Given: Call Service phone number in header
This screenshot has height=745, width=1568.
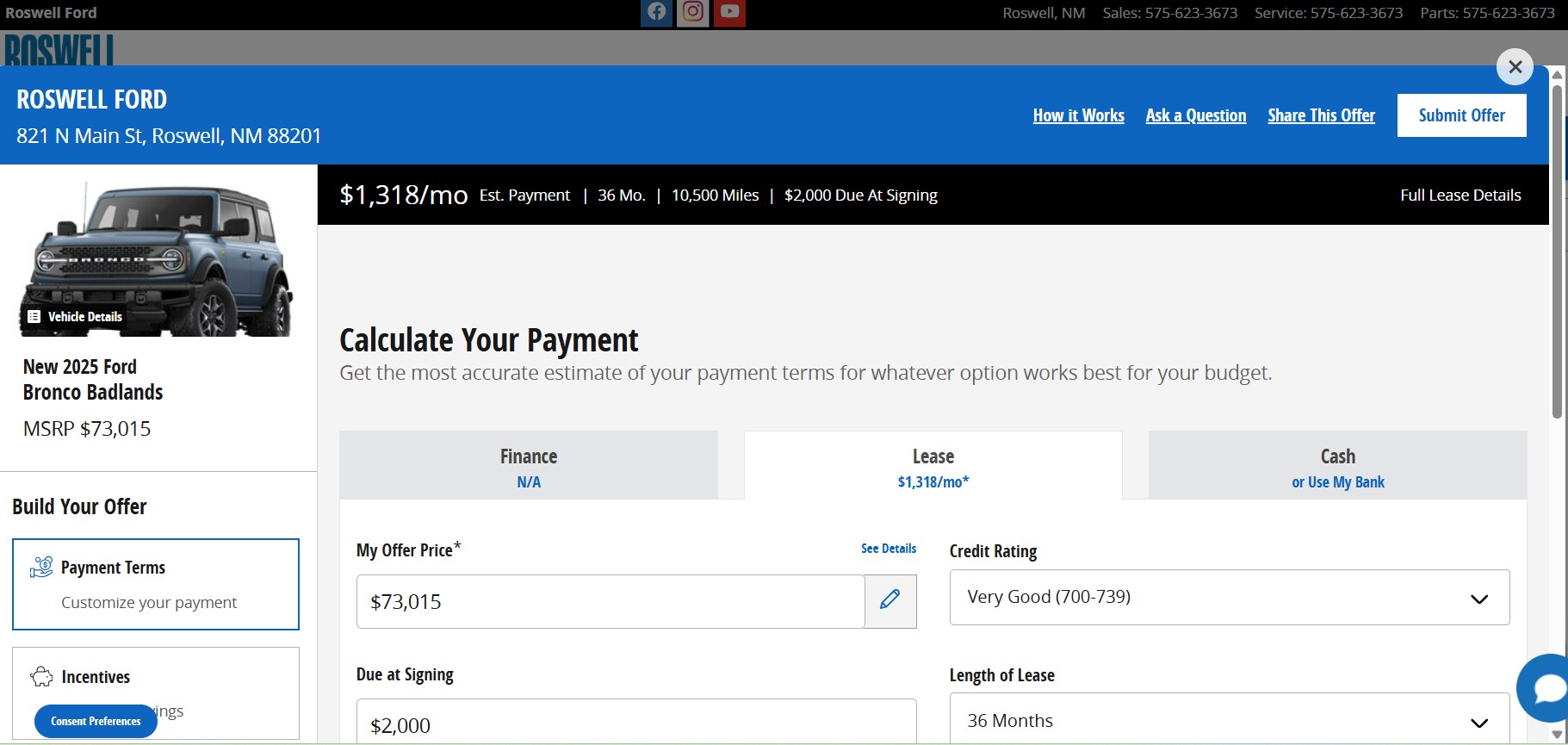Looking at the screenshot, I should (x=1329, y=13).
